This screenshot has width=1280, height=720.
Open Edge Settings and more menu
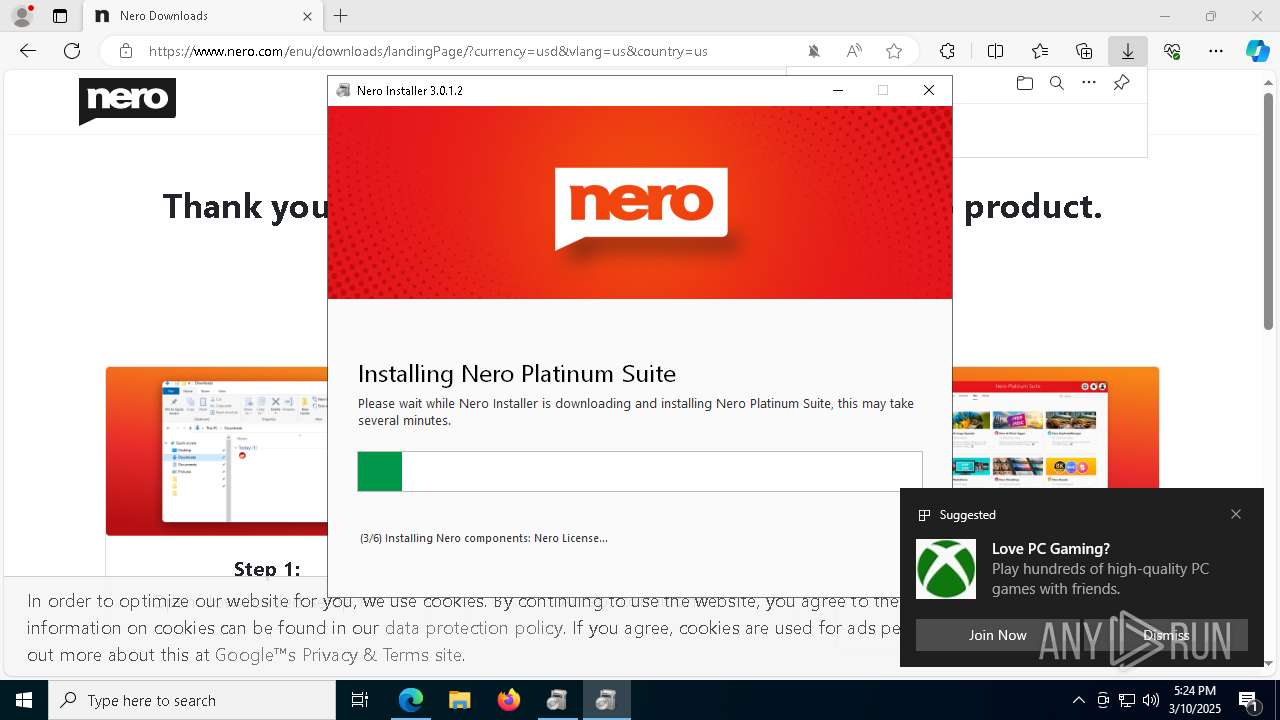[x=1216, y=51]
